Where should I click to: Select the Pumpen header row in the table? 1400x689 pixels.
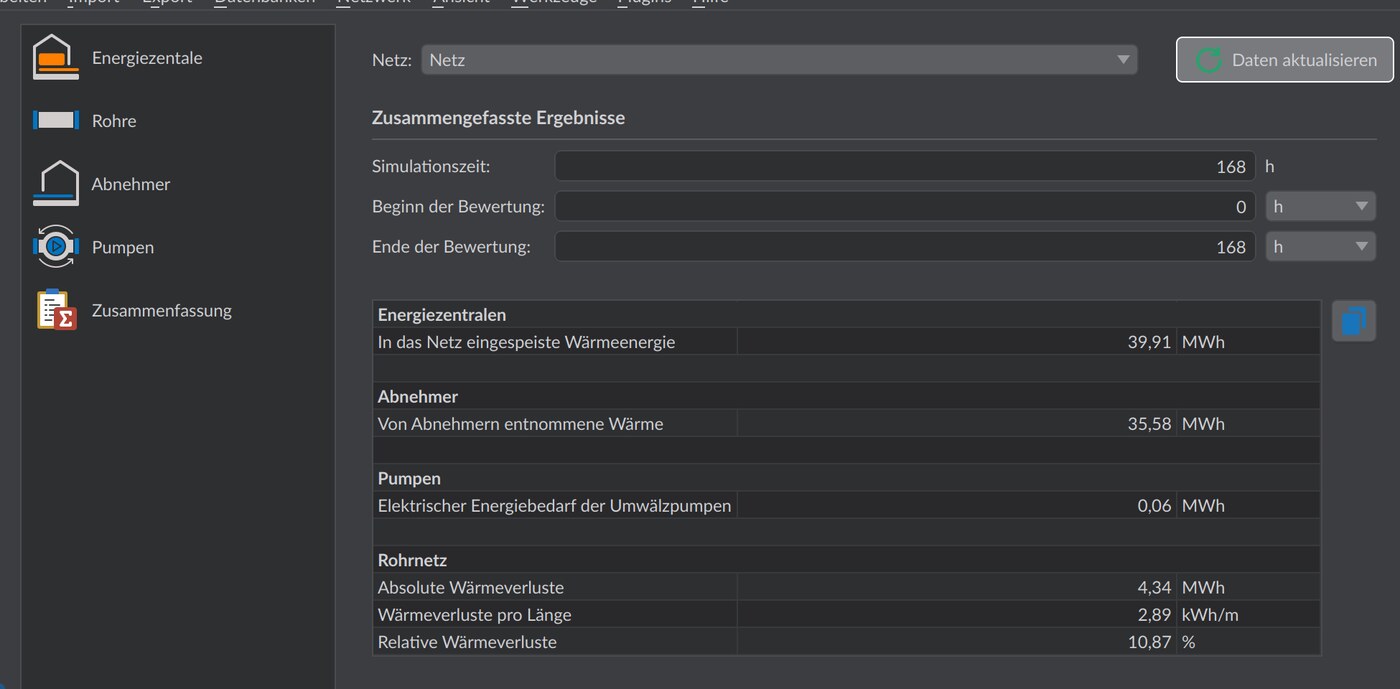847,478
